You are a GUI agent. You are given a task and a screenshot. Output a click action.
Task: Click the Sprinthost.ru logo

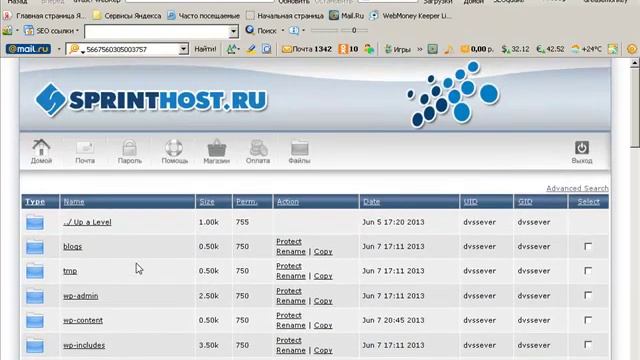pos(151,100)
